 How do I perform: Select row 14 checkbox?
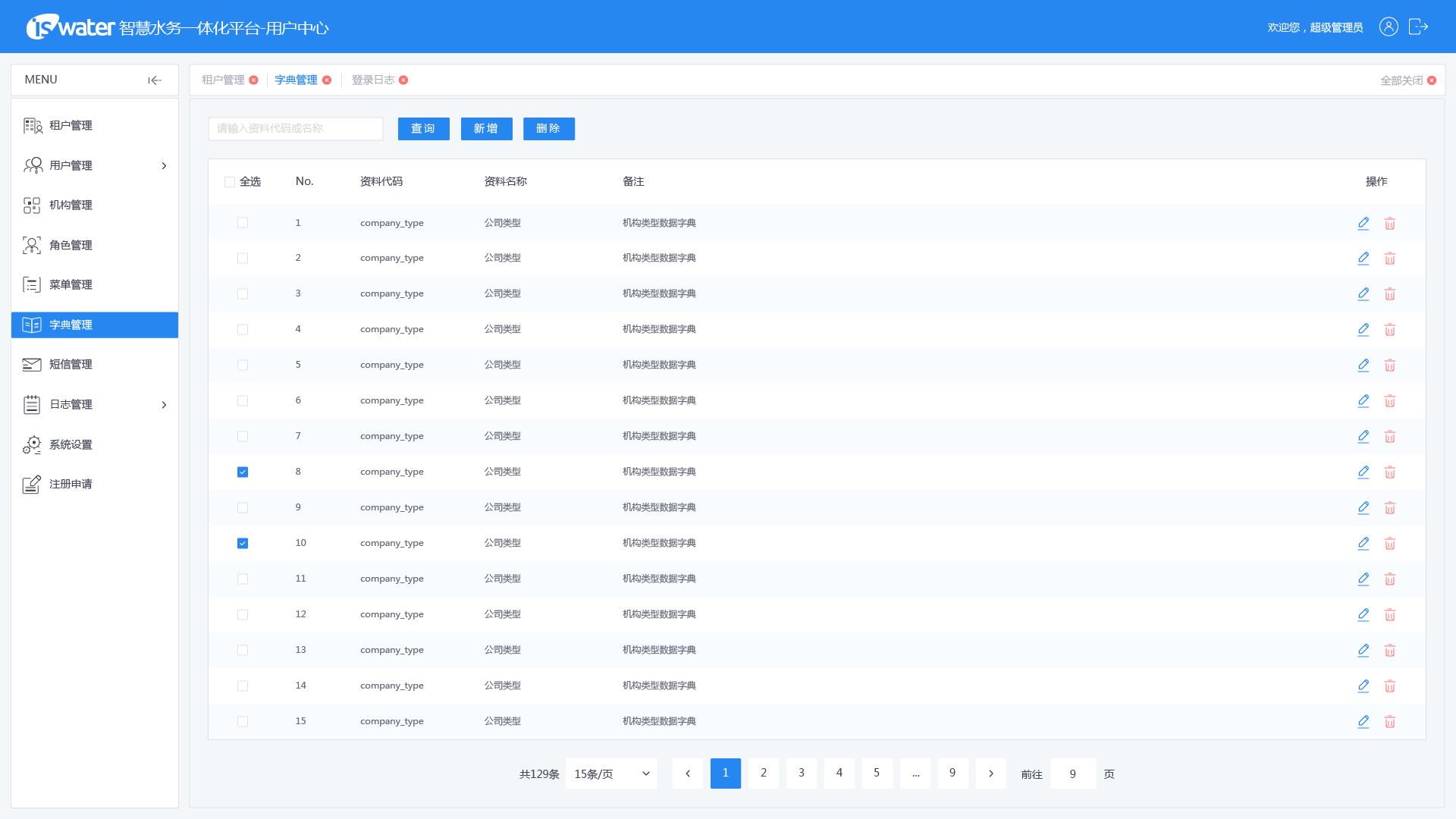tap(243, 686)
